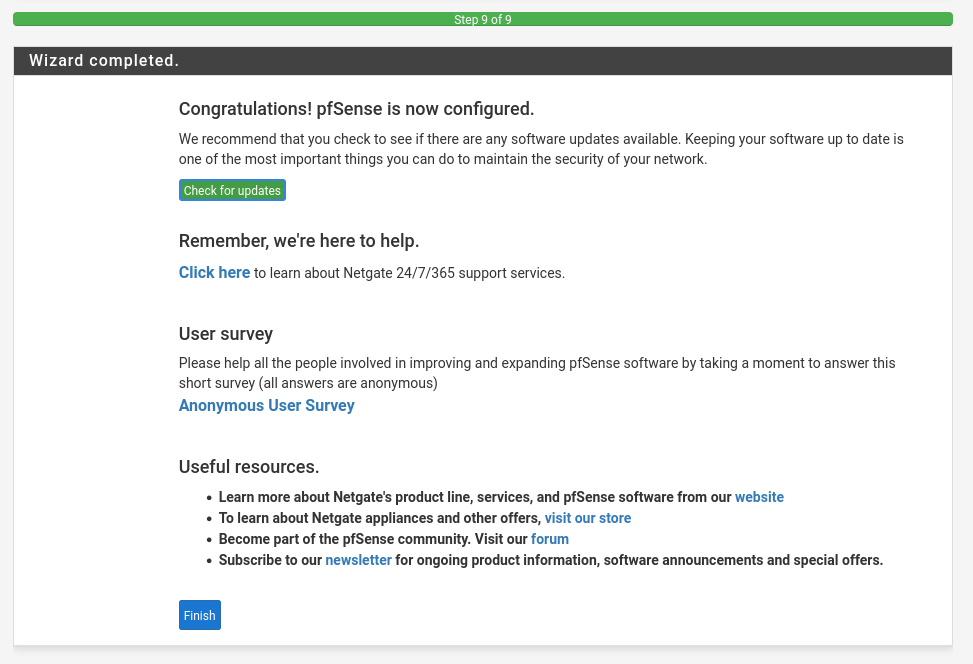Click the 'ongoing product information' bullet text

click(638, 560)
